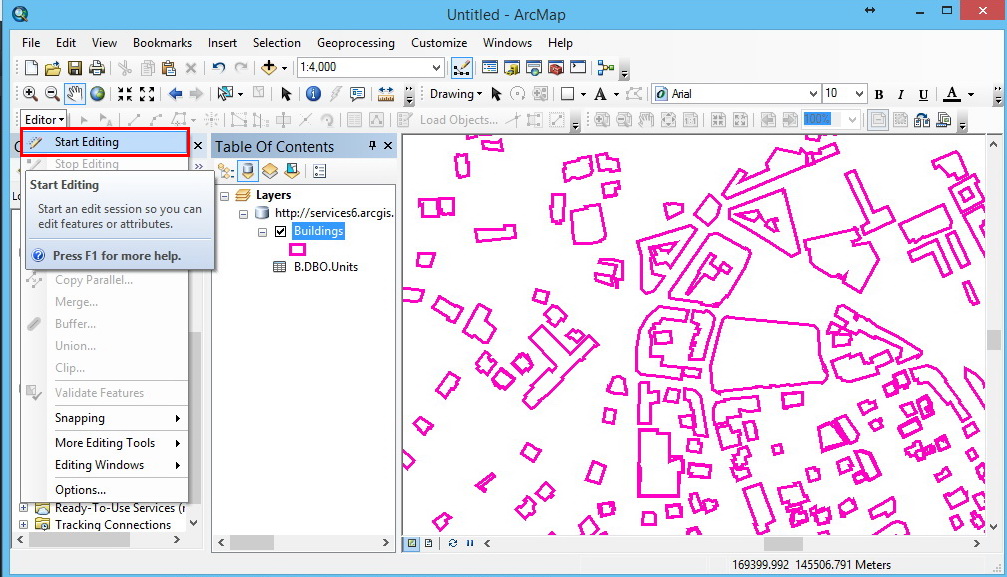Viewport: 1007px width, 577px height.
Task: Click the font color A swatch
Action: tap(952, 94)
